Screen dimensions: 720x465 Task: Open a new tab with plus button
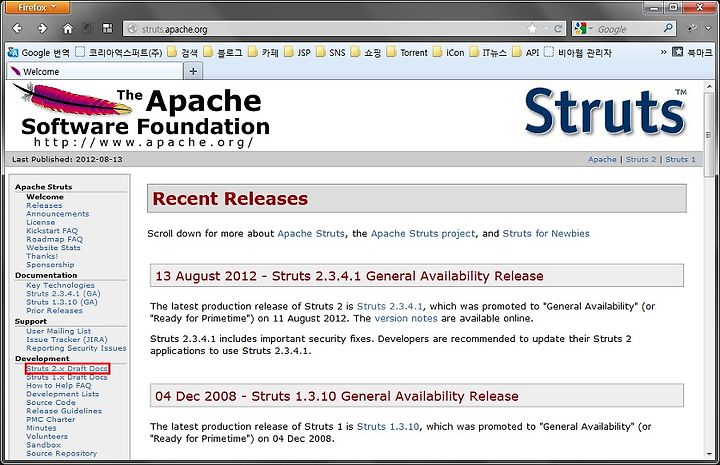[x=193, y=71]
